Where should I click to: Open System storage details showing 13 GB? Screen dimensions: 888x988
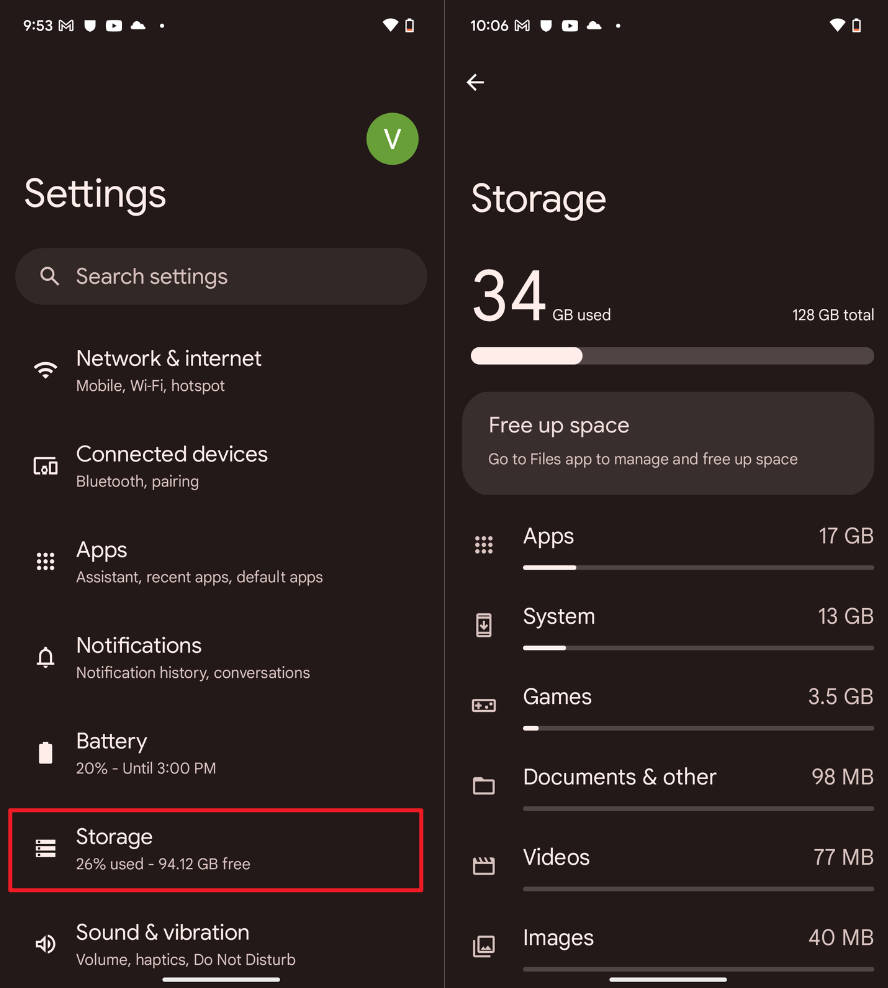coord(697,624)
